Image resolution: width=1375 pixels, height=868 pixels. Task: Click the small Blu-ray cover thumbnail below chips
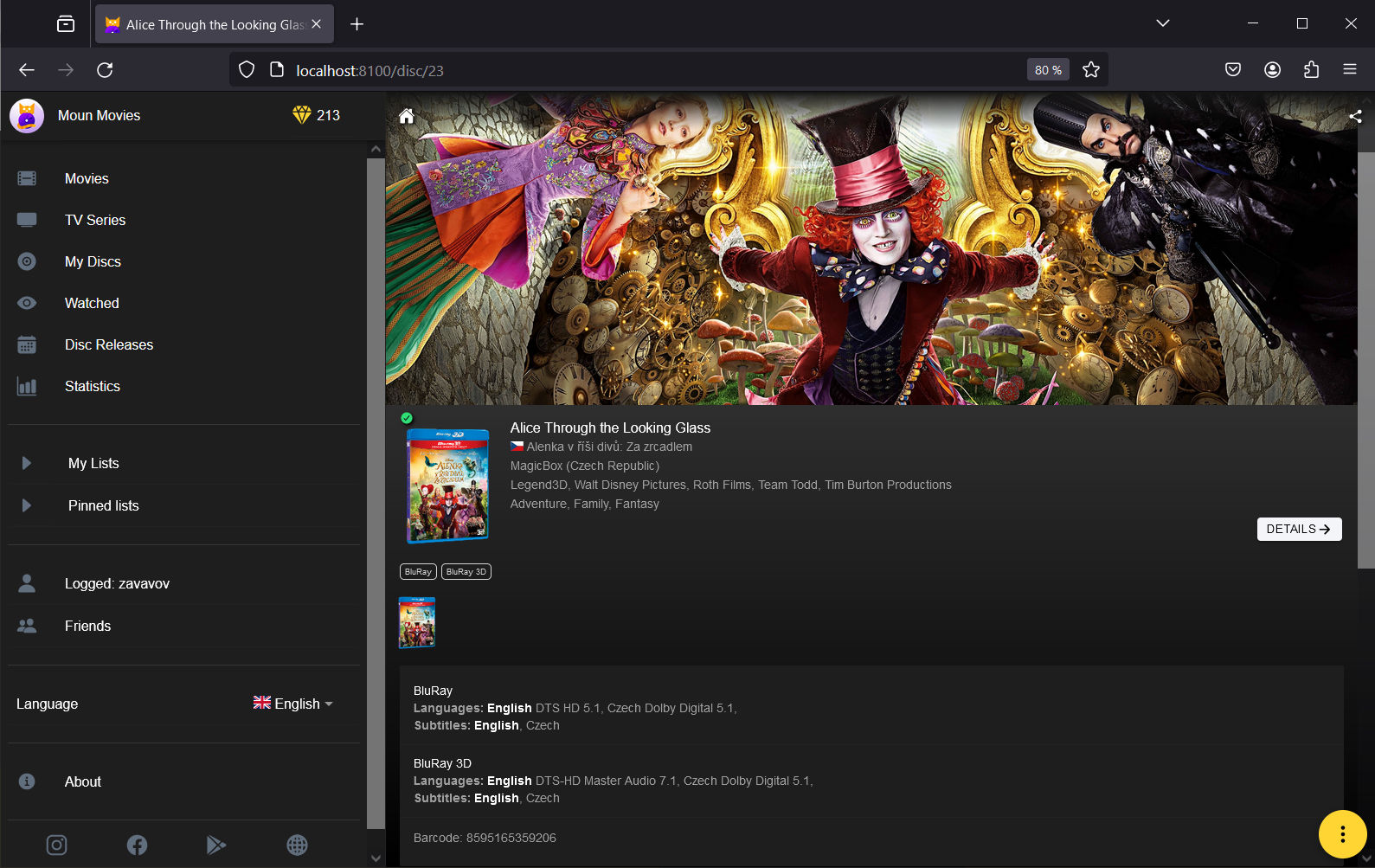pyautogui.click(x=416, y=622)
